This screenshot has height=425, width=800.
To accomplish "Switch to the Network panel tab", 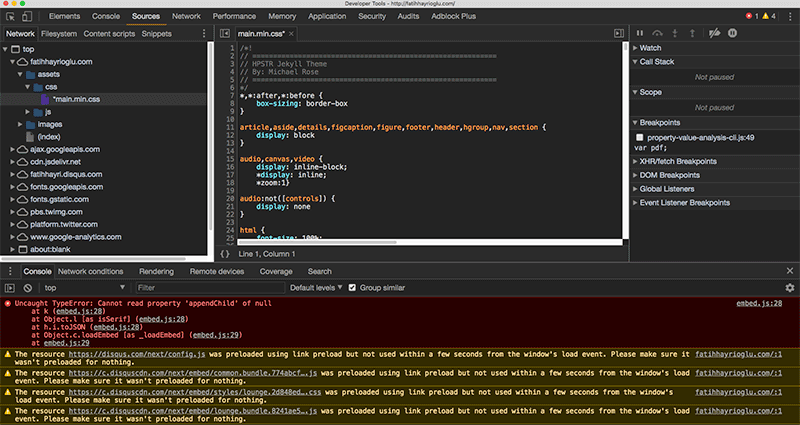I will [186, 16].
